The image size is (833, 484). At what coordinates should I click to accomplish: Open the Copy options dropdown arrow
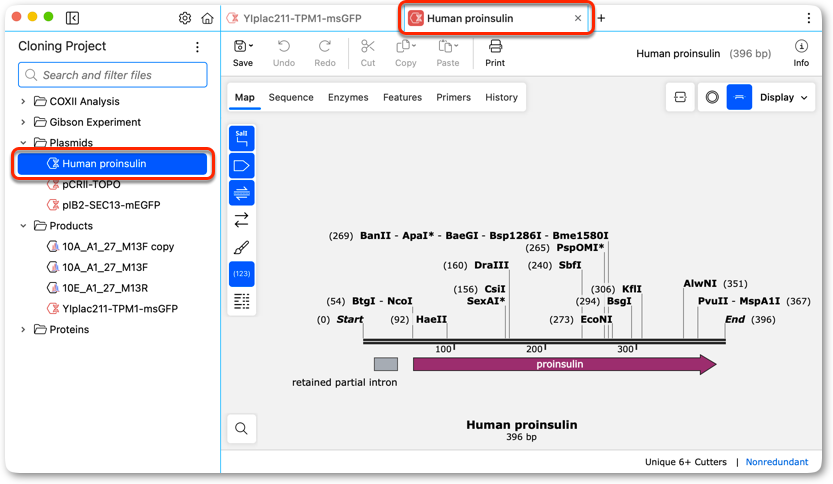414,46
